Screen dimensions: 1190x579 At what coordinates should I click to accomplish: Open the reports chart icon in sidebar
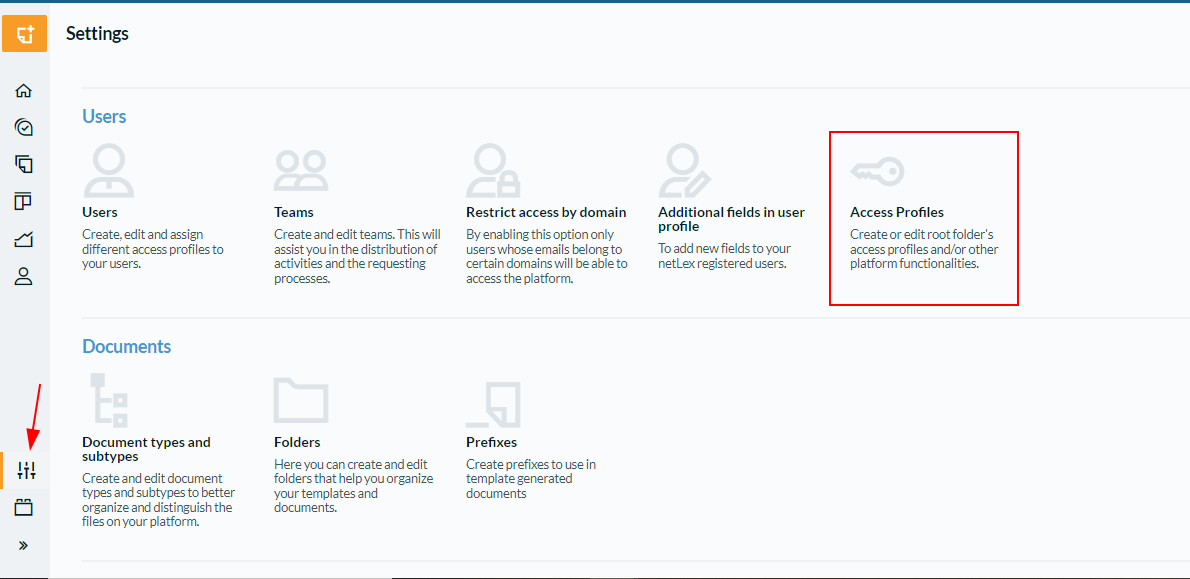click(24, 240)
